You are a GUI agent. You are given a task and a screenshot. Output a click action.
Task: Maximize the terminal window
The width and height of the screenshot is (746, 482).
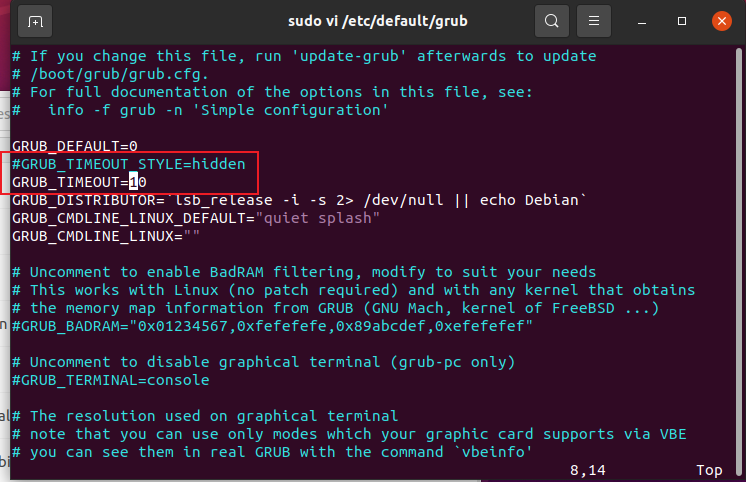682,21
